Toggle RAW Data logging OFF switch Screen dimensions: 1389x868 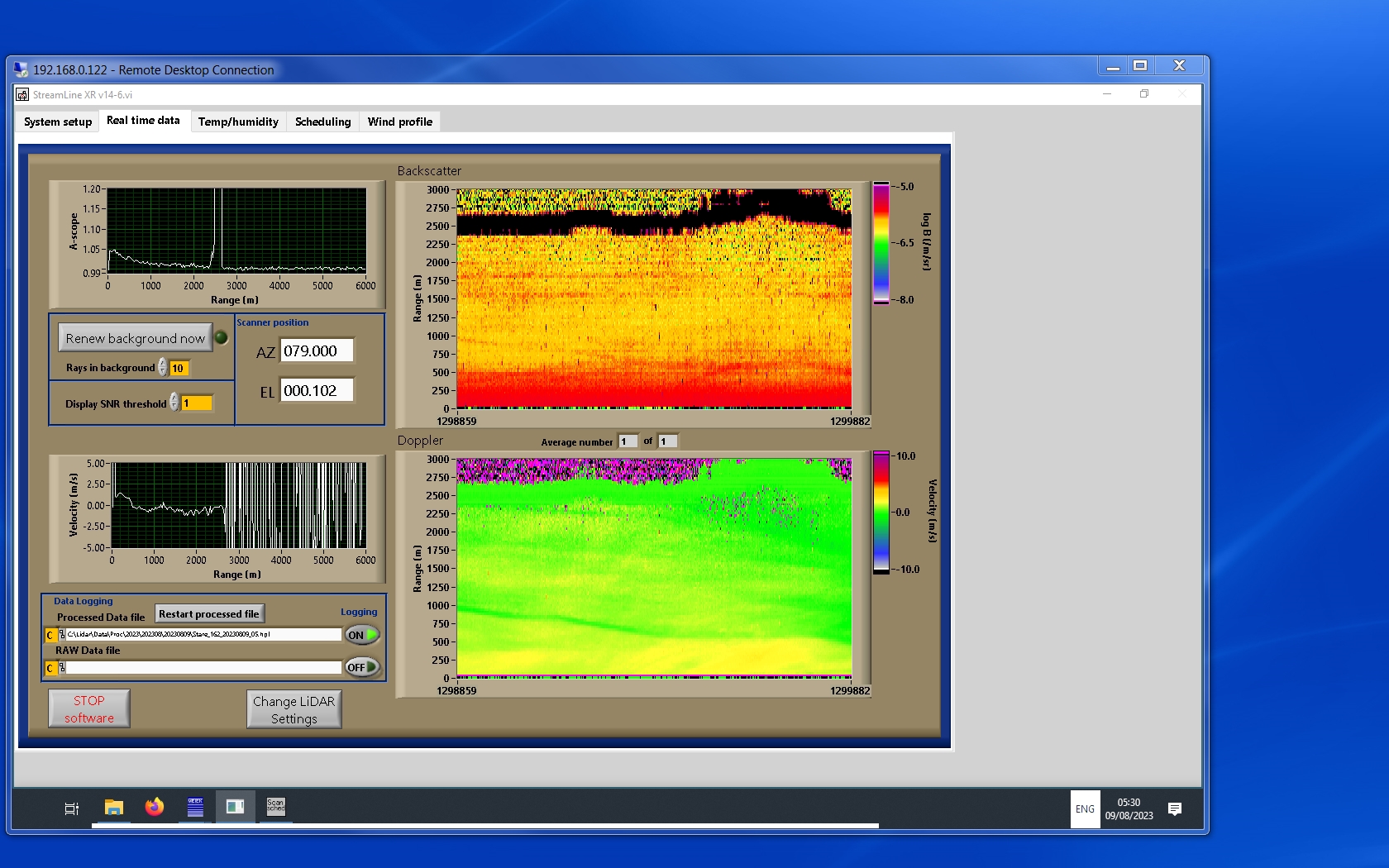pyautogui.click(x=362, y=667)
